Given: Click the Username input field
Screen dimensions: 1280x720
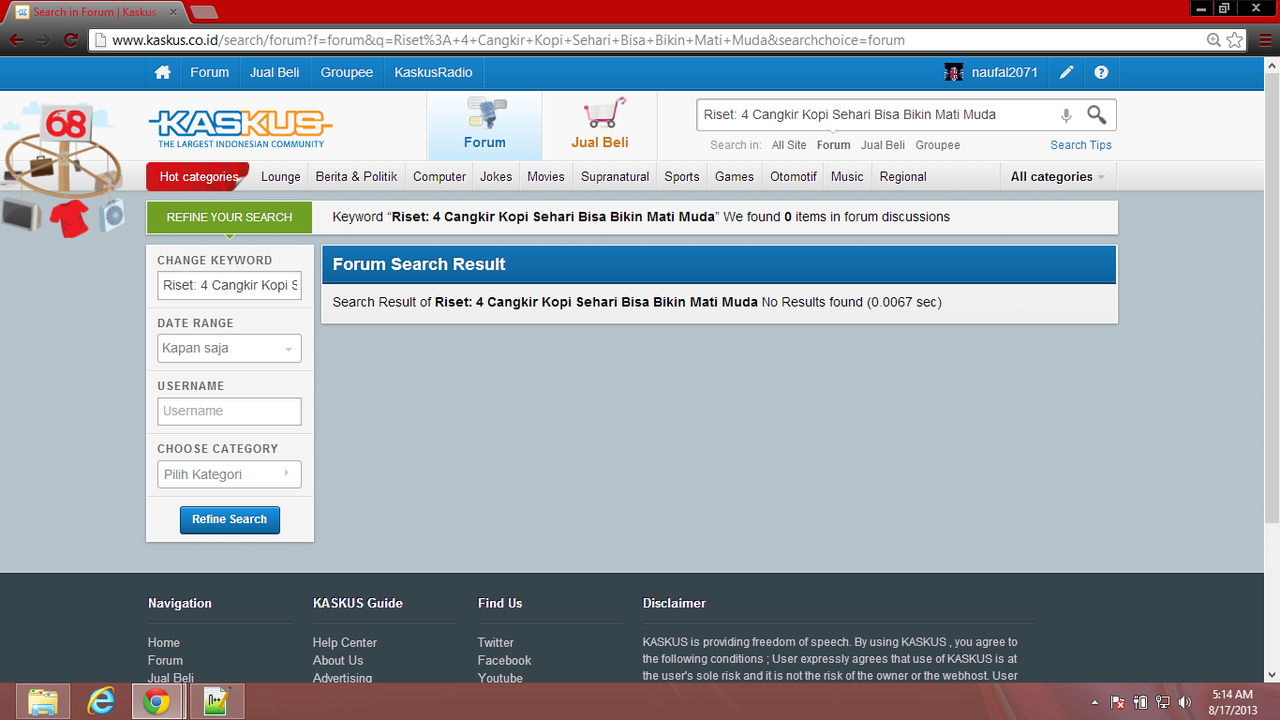Looking at the screenshot, I should coord(229,411).
